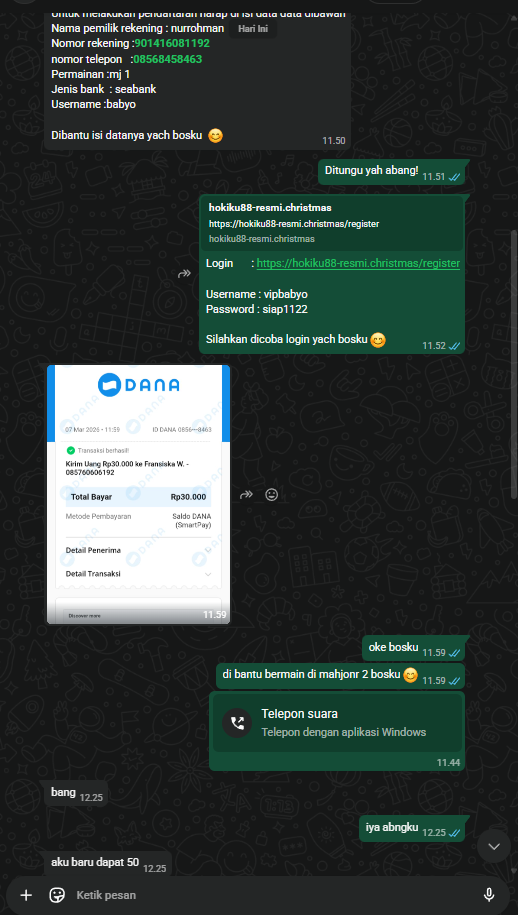
Task: React to the DANA image with emoji
Action: (271, 495)
